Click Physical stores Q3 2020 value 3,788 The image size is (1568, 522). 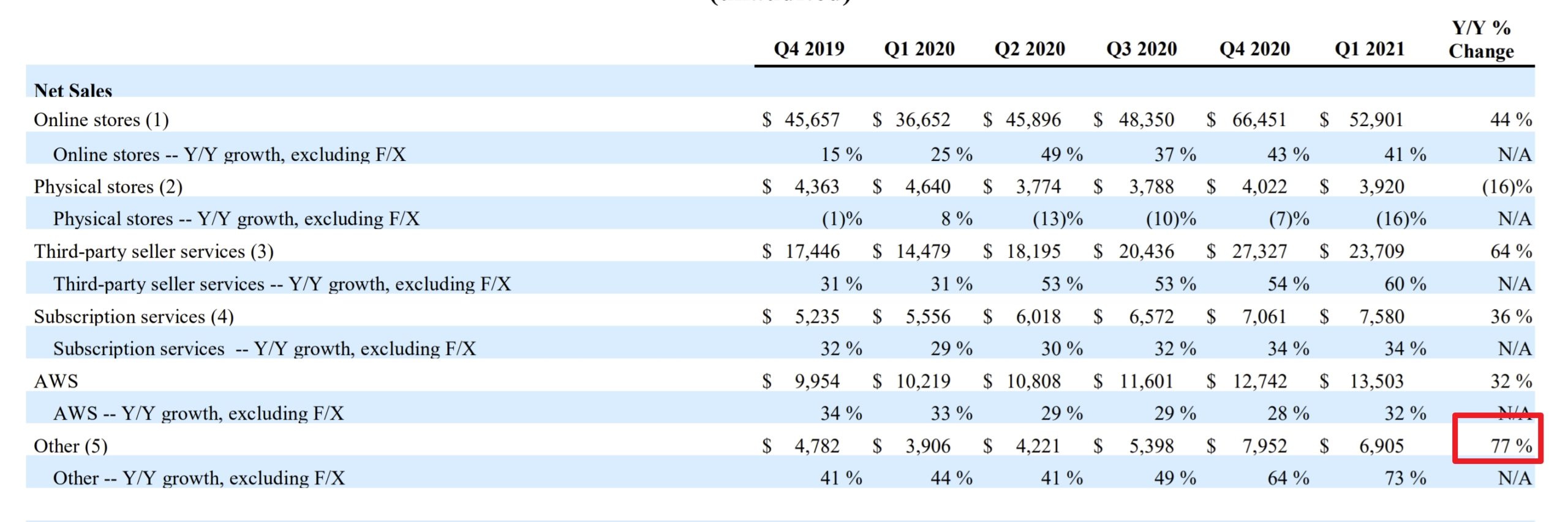(1151, 187)
